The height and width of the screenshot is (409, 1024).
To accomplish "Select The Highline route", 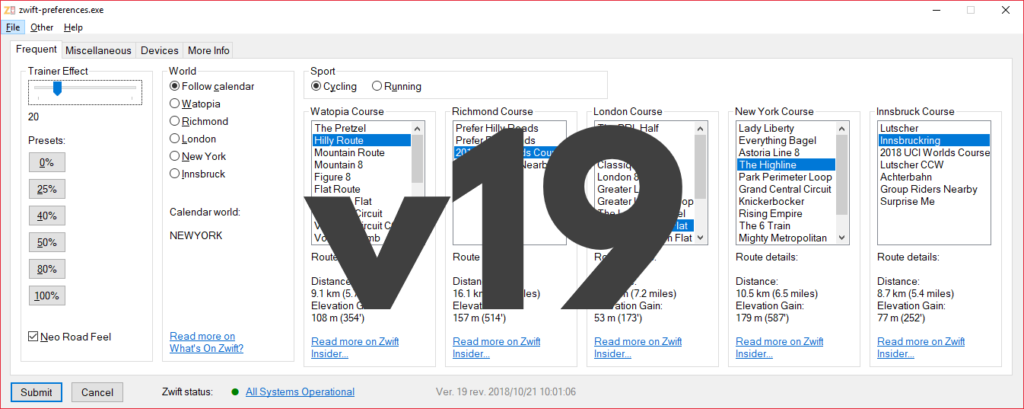I will point(786,165).
